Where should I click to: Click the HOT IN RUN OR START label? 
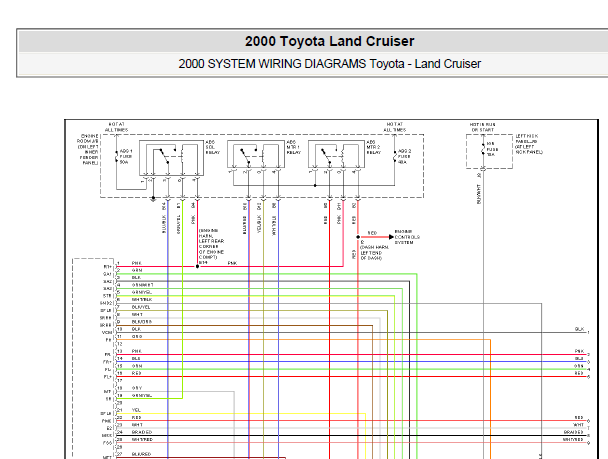click(x=482, y=127)
